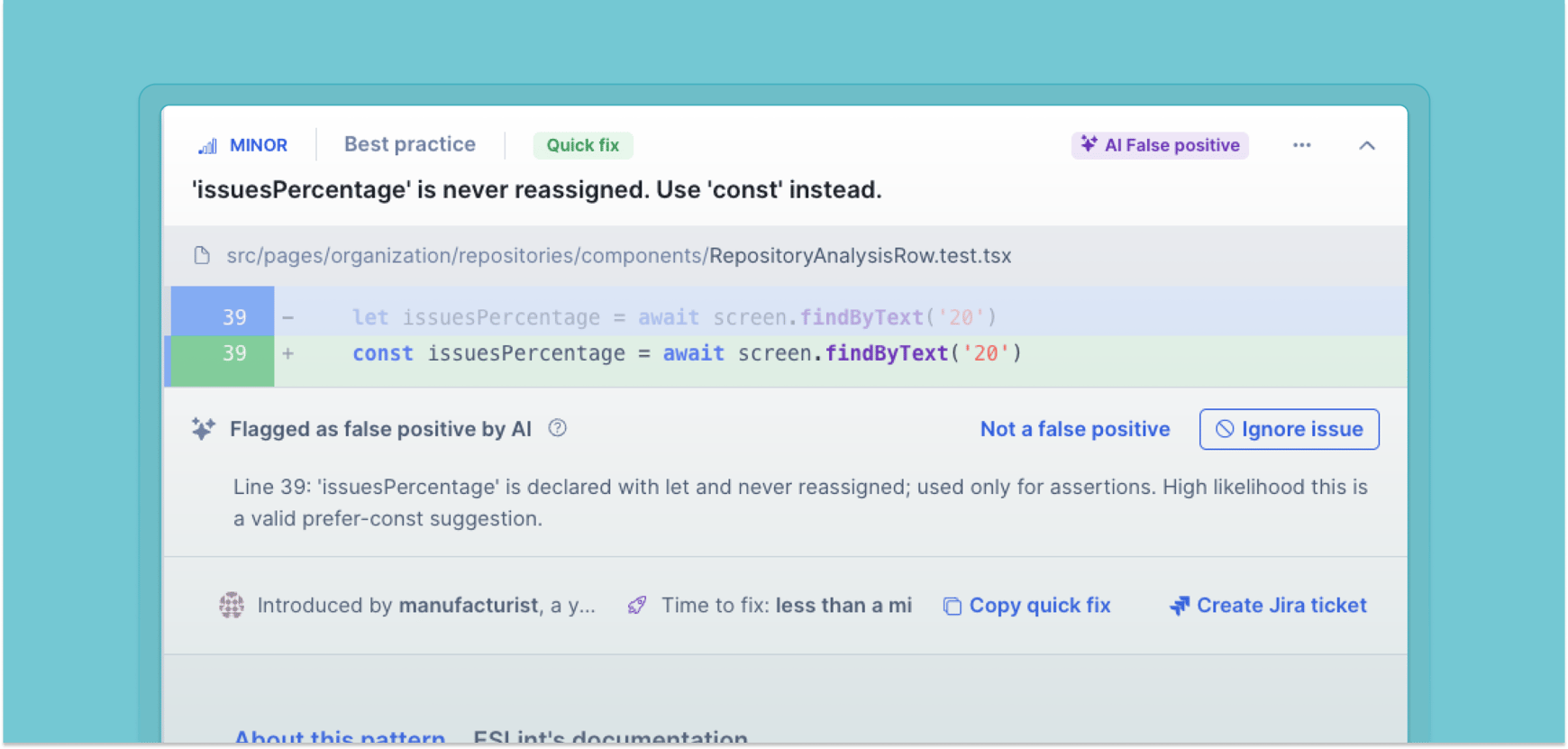
Task: Click the removed line 39 with let
Action: pyautogui.click(x=673, y=317)
